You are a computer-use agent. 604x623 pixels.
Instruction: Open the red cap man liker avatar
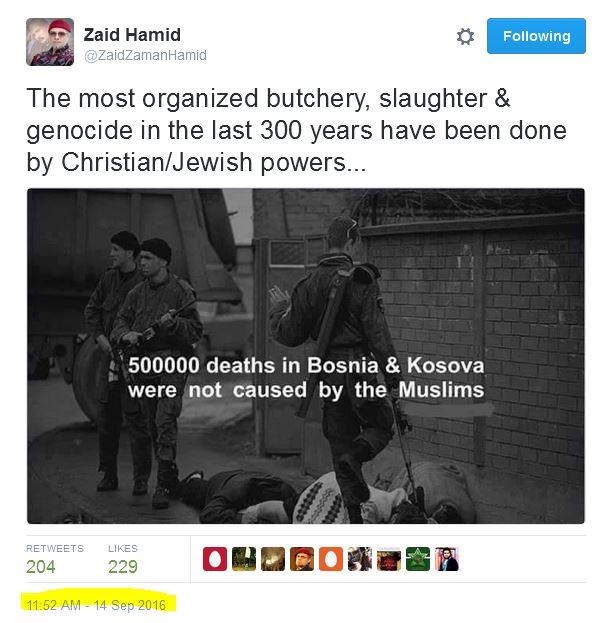click(x=302, y=559)
